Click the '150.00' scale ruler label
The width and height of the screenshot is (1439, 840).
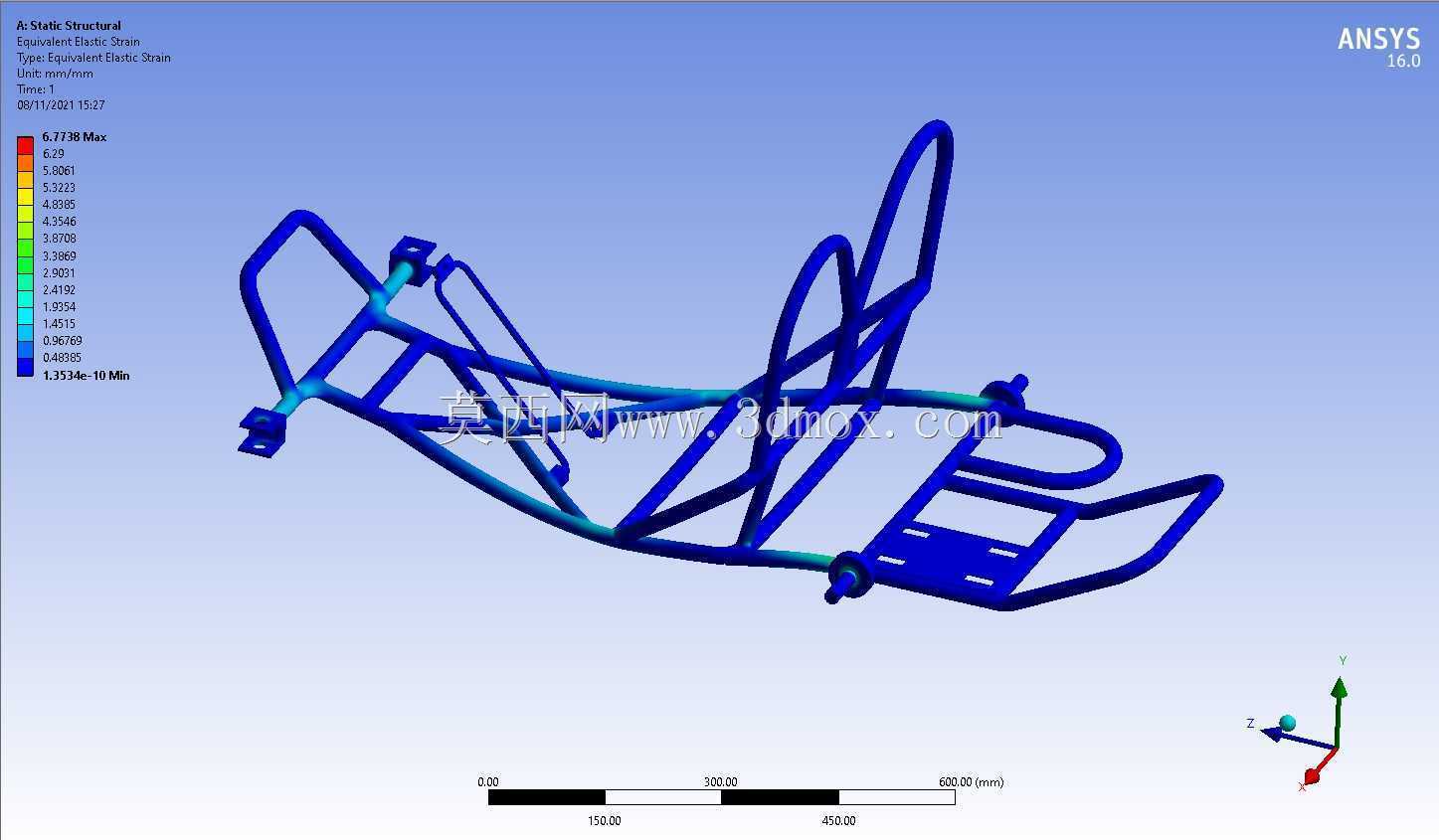(605, 821)
